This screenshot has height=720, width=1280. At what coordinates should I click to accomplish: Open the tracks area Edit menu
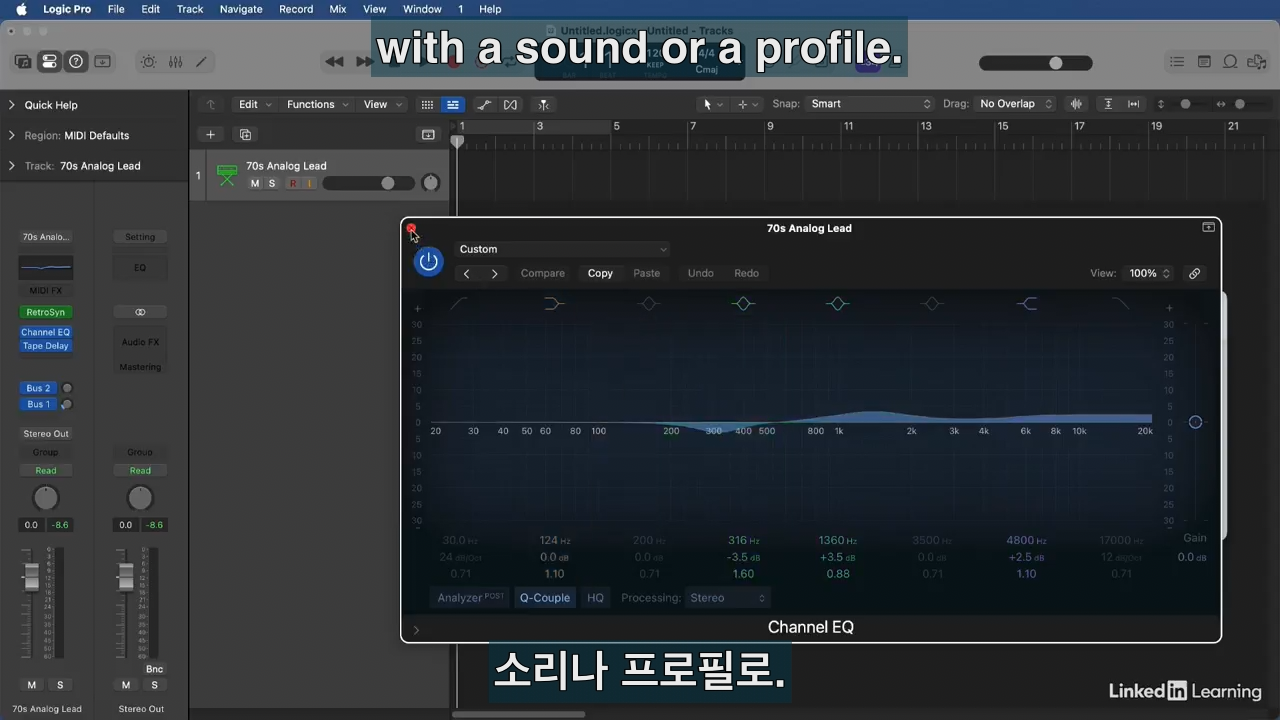(x=255, y=104)
